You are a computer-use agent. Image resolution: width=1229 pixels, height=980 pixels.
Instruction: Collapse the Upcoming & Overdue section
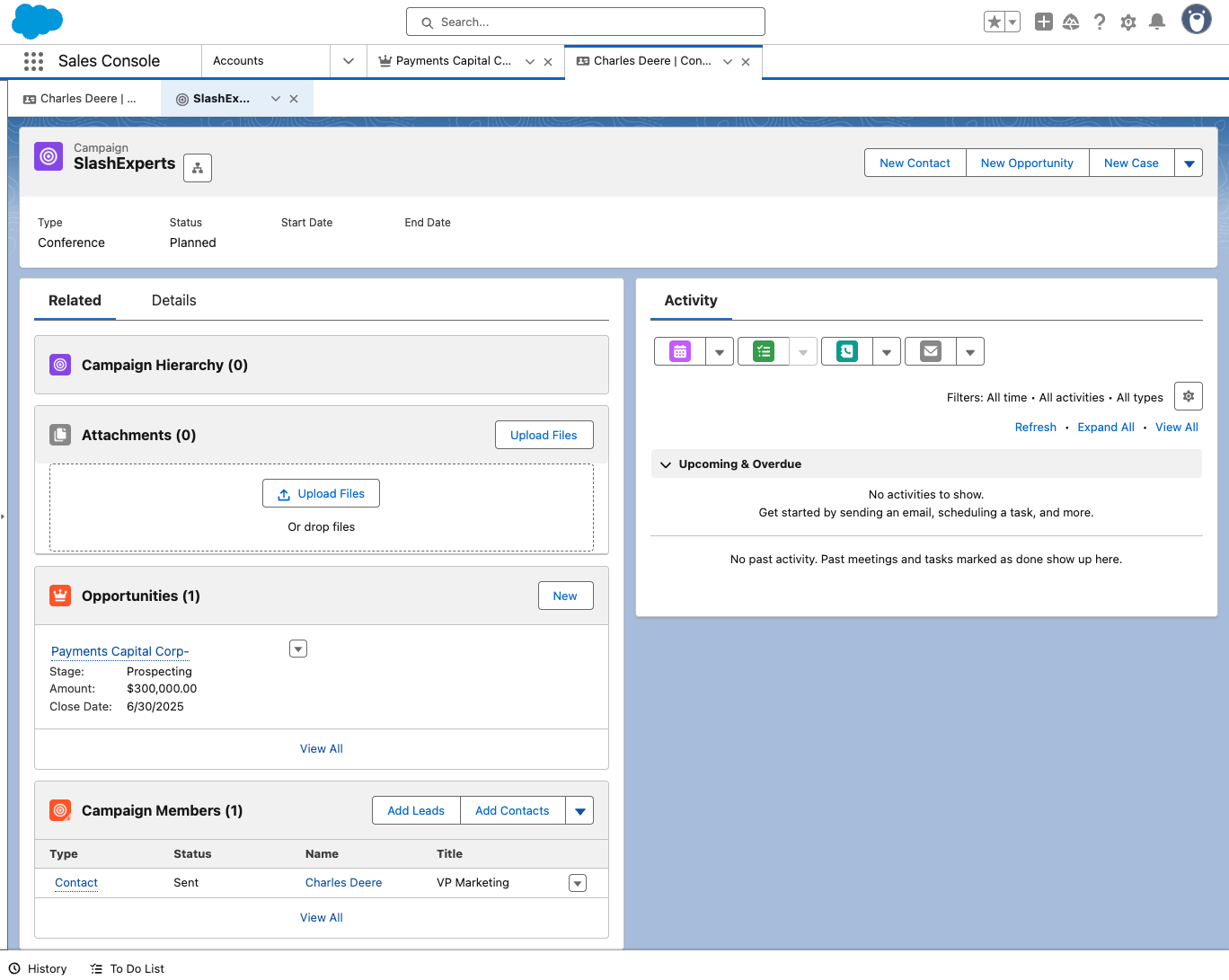(666, 464)
